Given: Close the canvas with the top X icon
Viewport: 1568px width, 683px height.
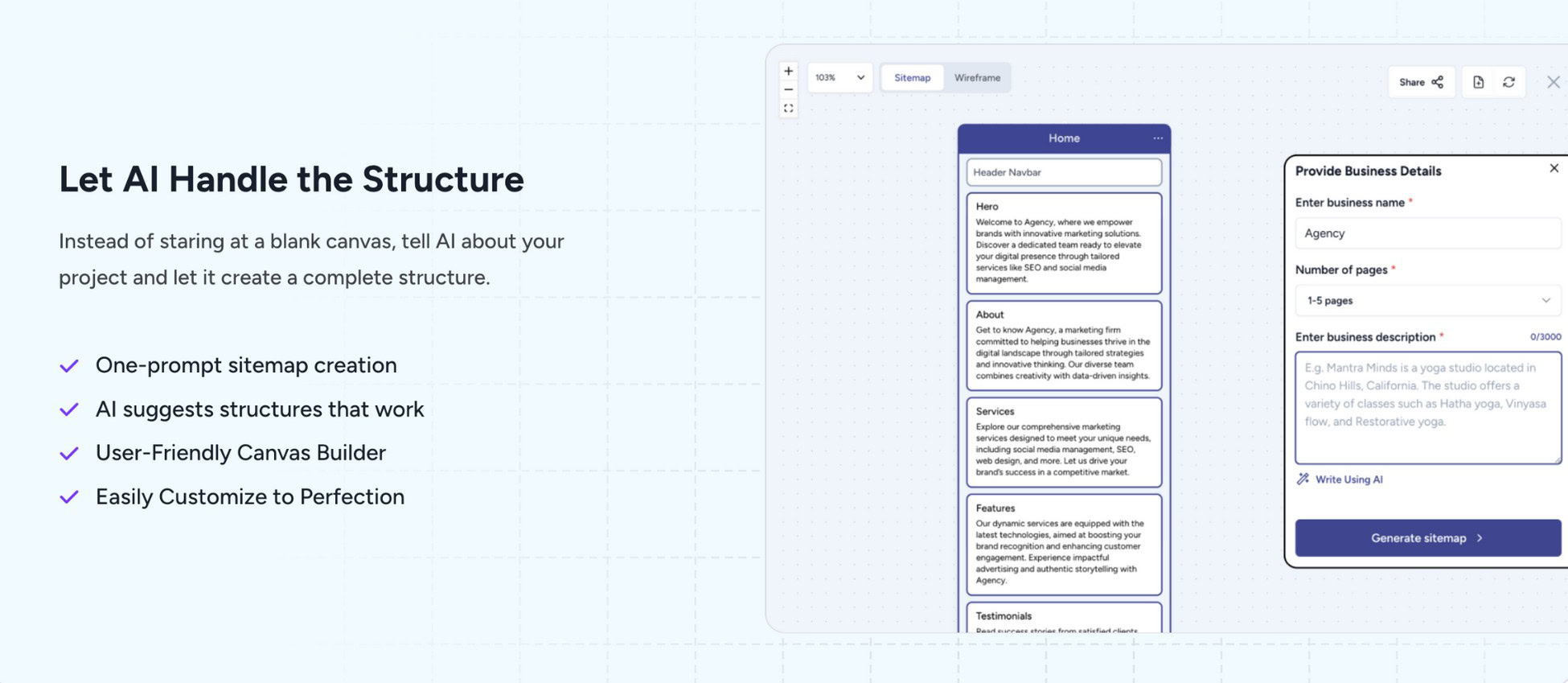Looking at the screenshot, I should click(x=1554, y=82).
